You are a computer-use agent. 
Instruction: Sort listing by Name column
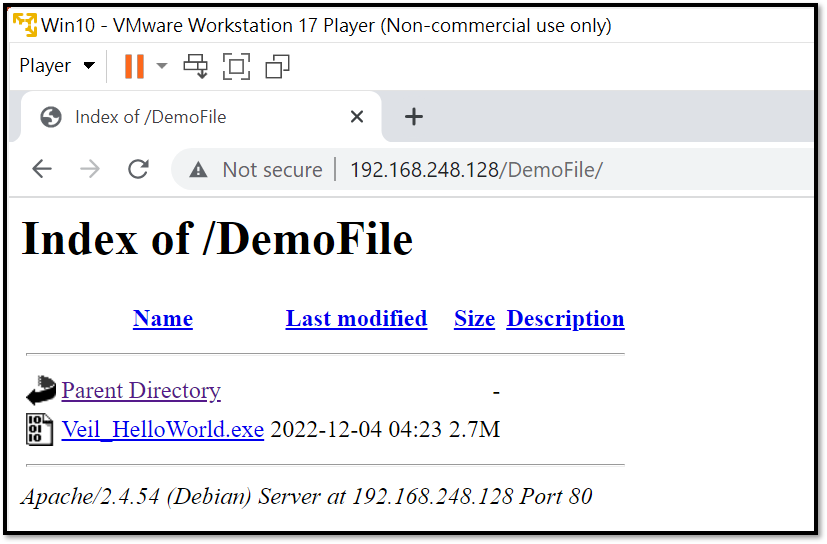click(163, 318)
